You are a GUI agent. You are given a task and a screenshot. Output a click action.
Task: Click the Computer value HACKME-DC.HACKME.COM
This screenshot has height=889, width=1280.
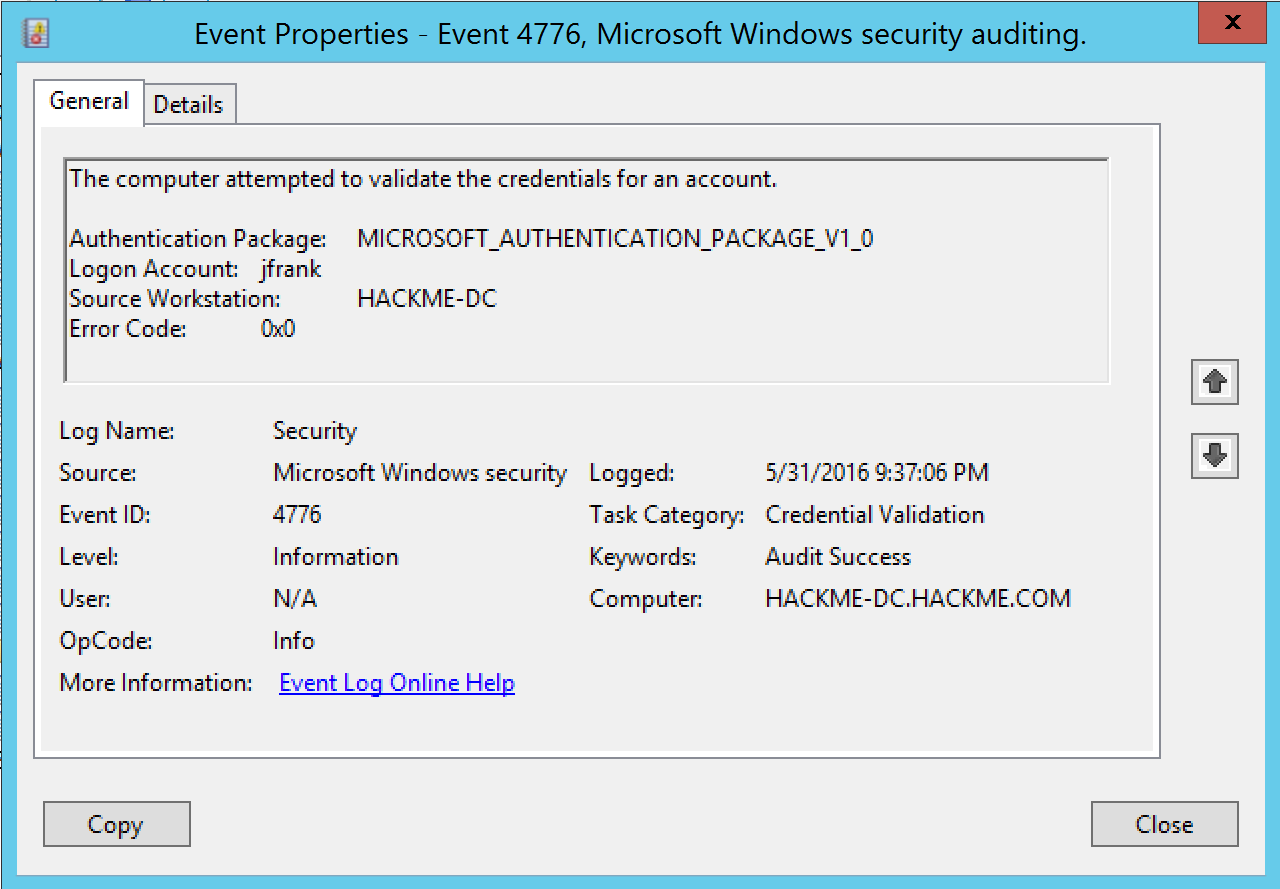click(917, 599)
